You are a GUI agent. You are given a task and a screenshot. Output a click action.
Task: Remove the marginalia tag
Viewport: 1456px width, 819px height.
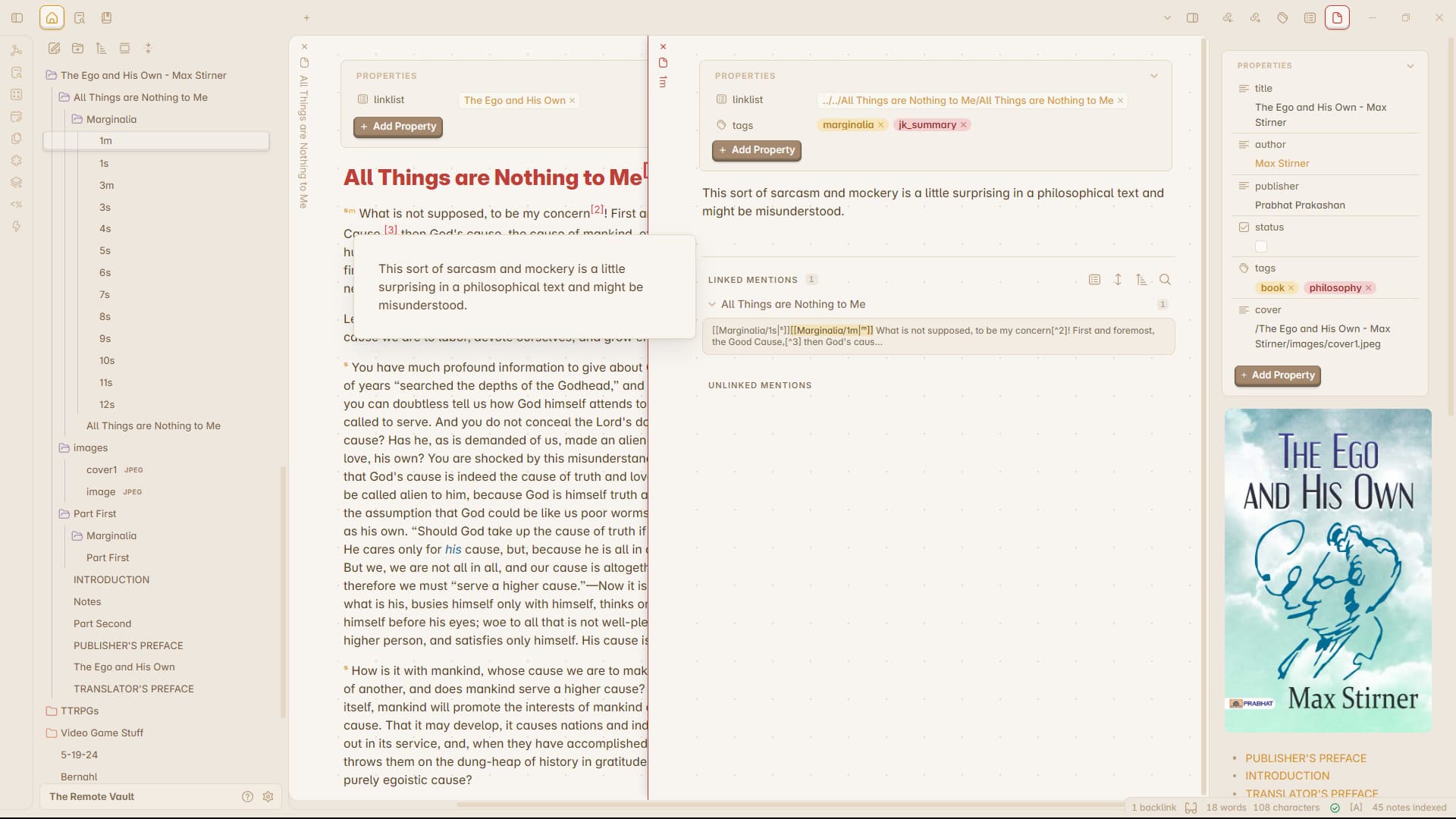click(880, 125)
